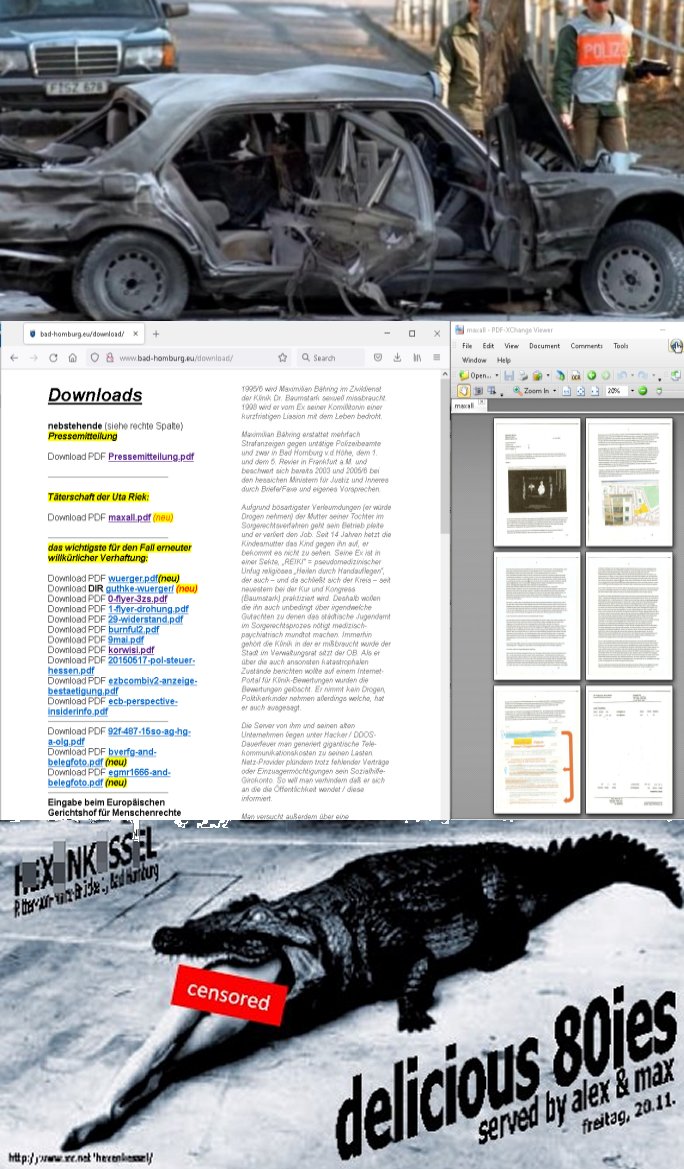This screenshot has width=684, height=1169.
Task: Click the Open button in PDF-XChange
Action: (x=475, y=376)
